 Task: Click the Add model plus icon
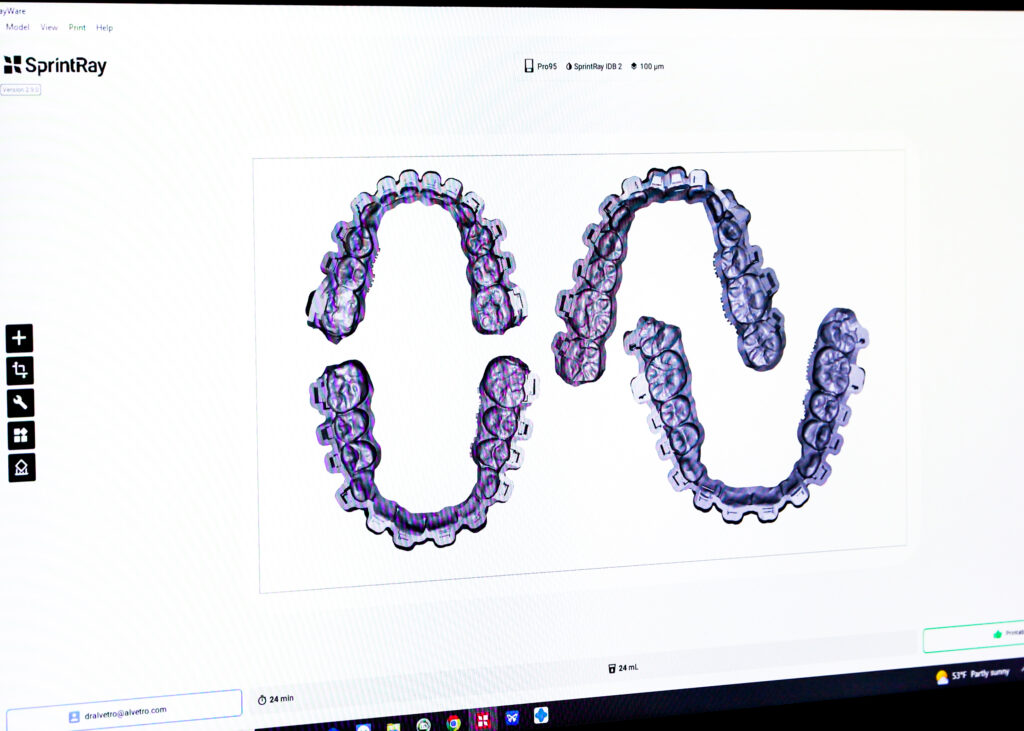coord(19,338)
